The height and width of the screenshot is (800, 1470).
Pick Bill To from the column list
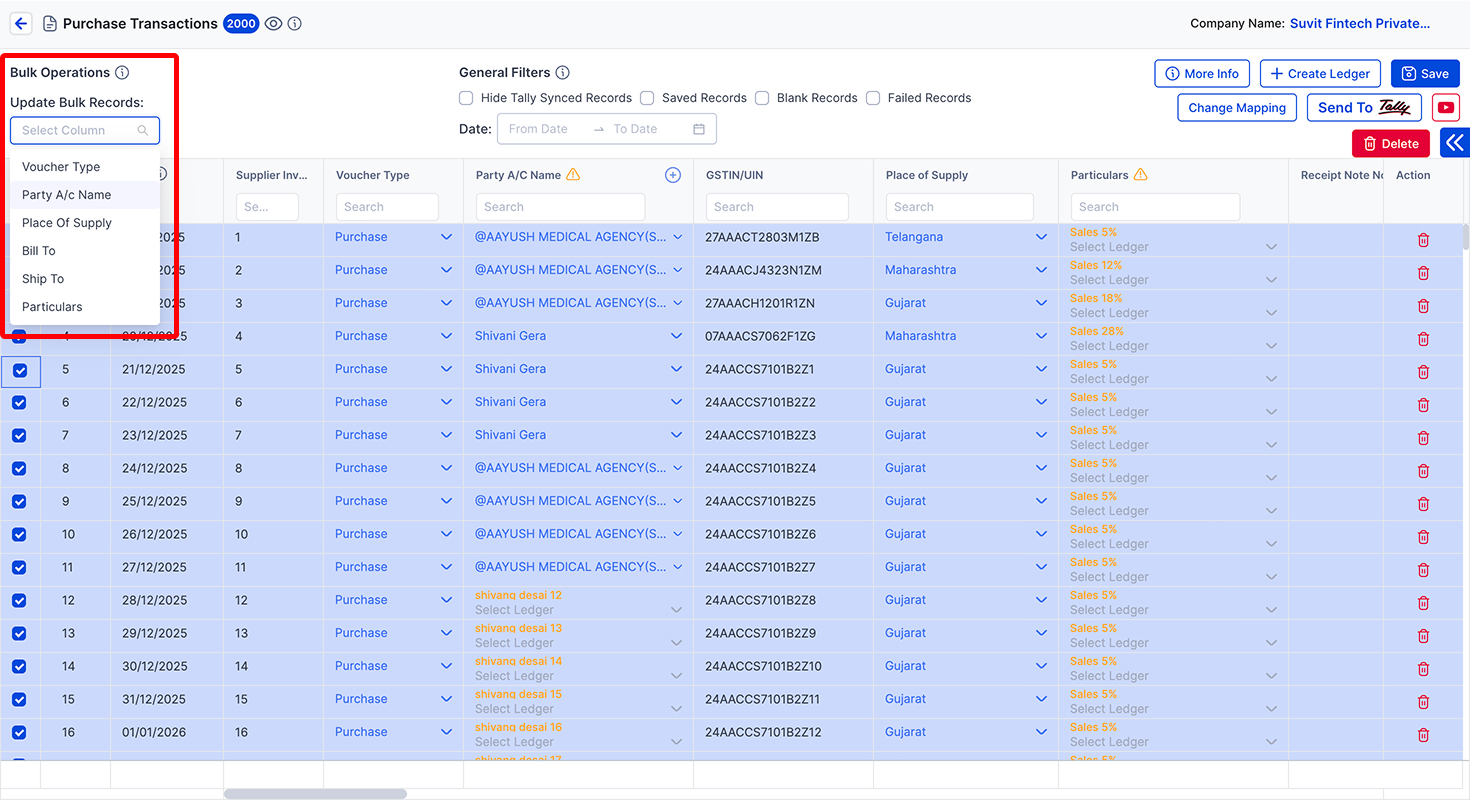[85, 251]
